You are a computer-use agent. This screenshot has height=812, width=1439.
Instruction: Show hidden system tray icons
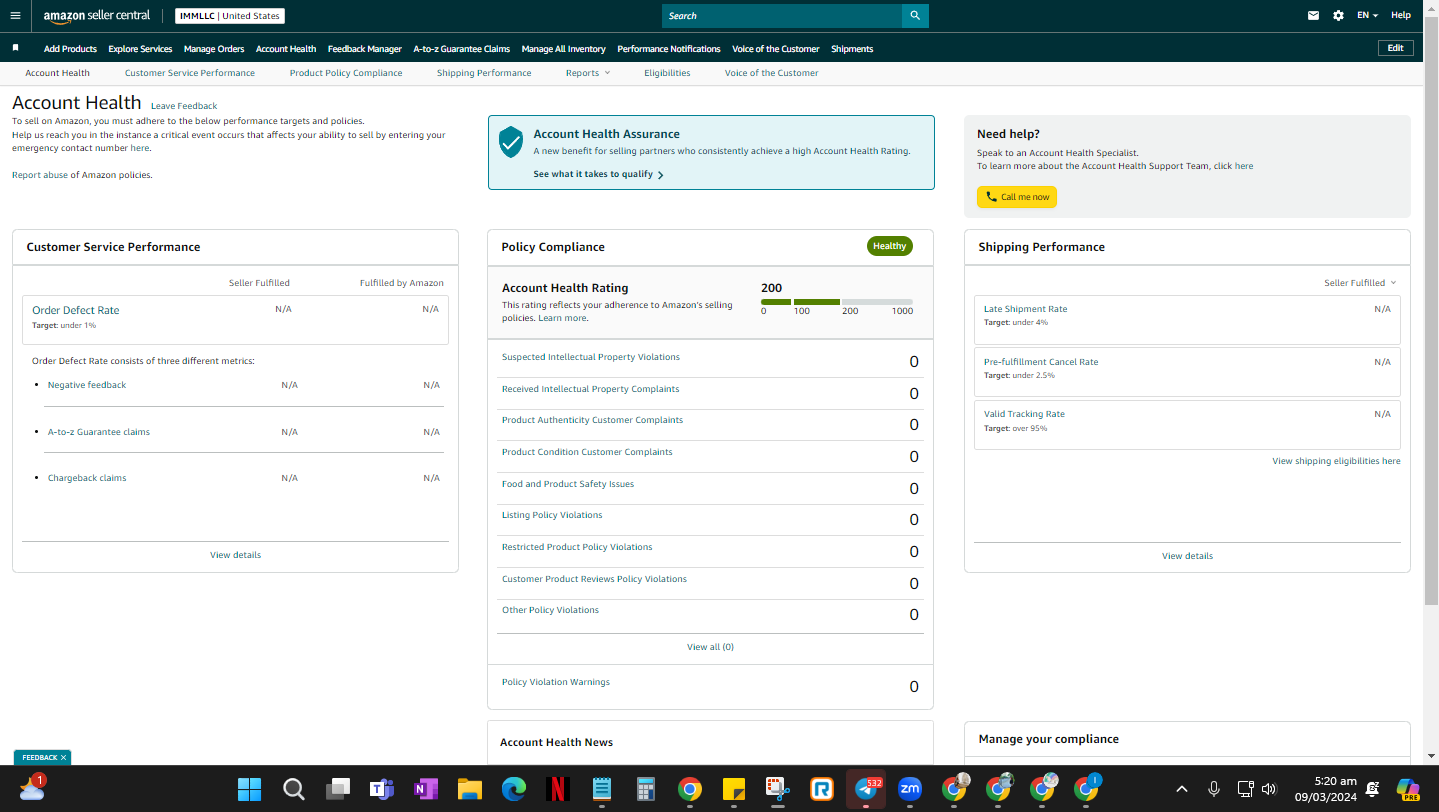tap(1181, 789)
